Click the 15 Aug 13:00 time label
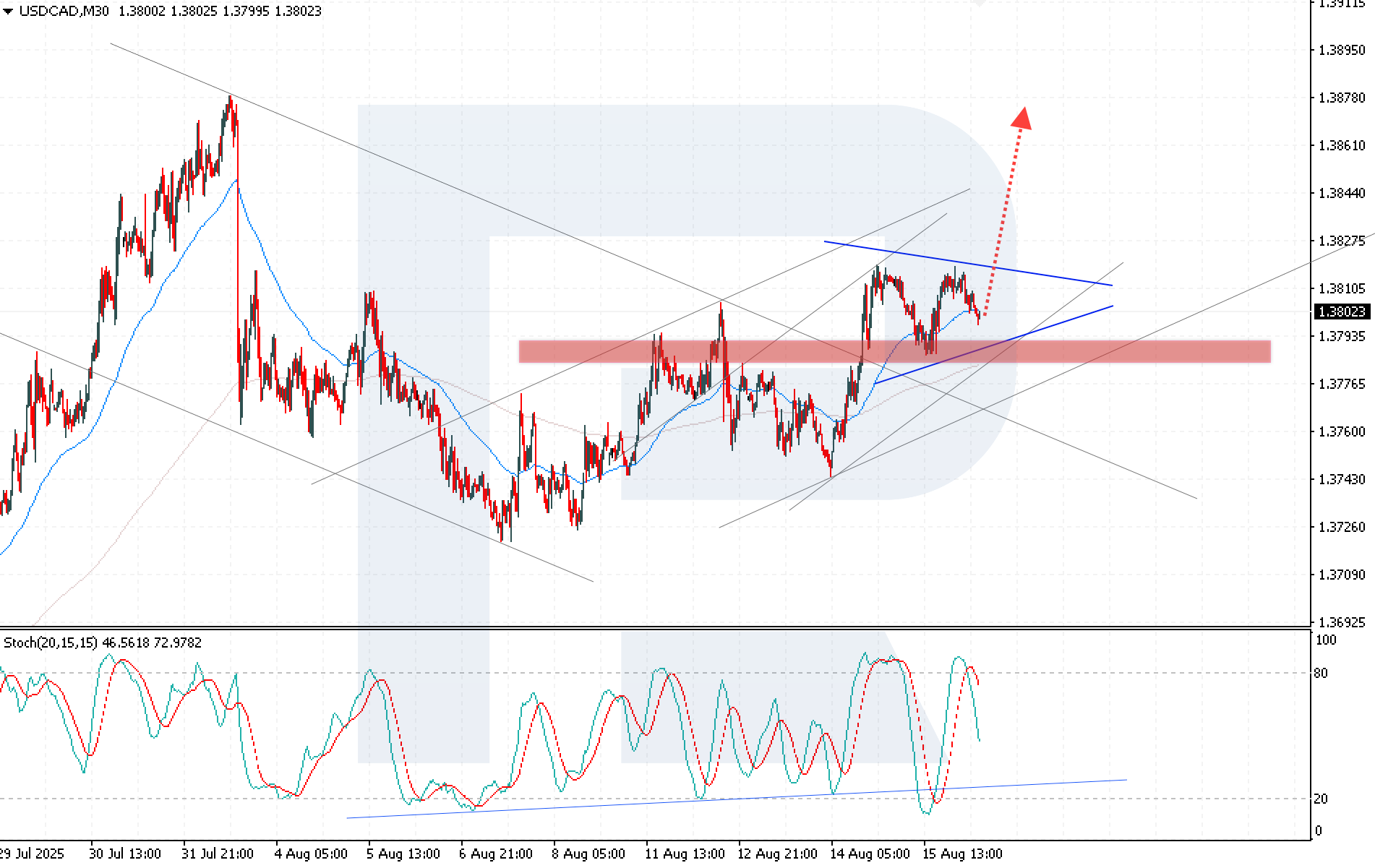This screenshot has height=868, width=1375. pos(962,854)
